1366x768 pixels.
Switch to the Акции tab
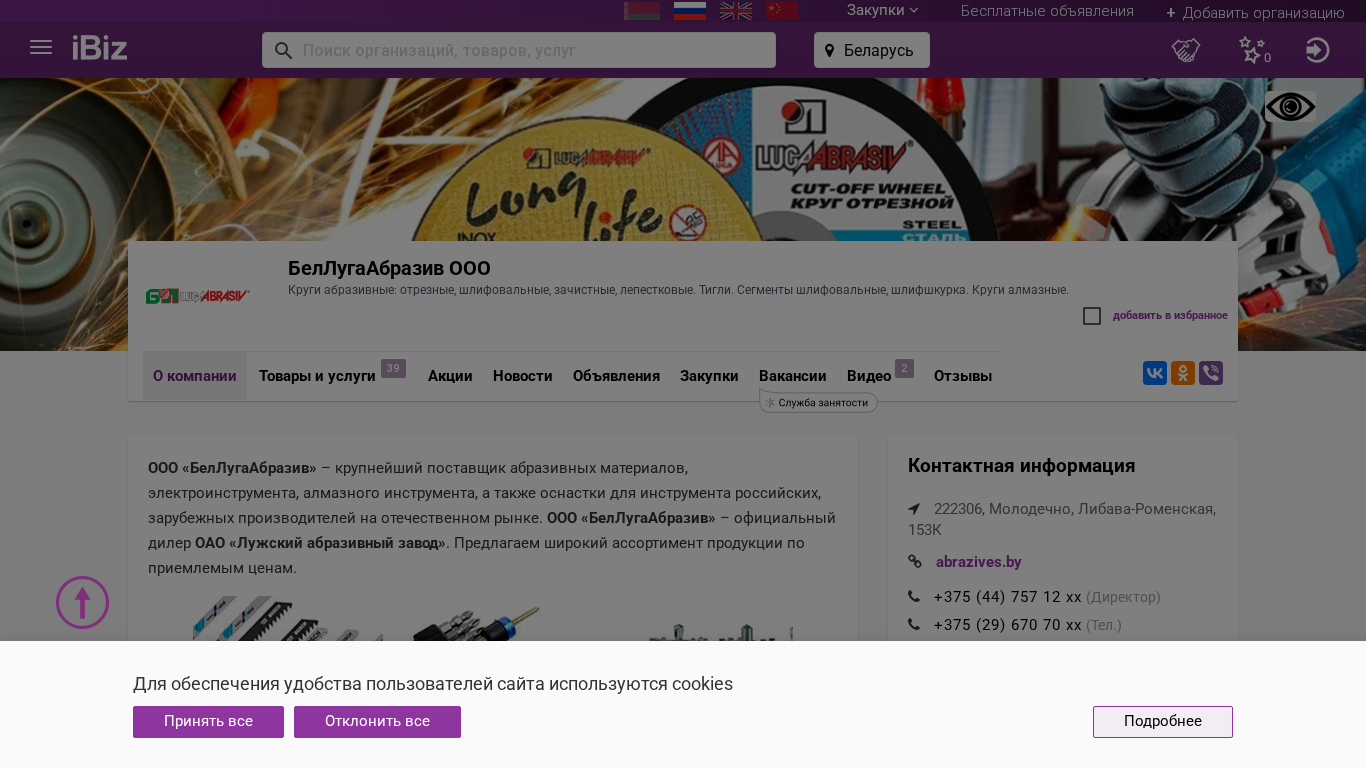450,376
